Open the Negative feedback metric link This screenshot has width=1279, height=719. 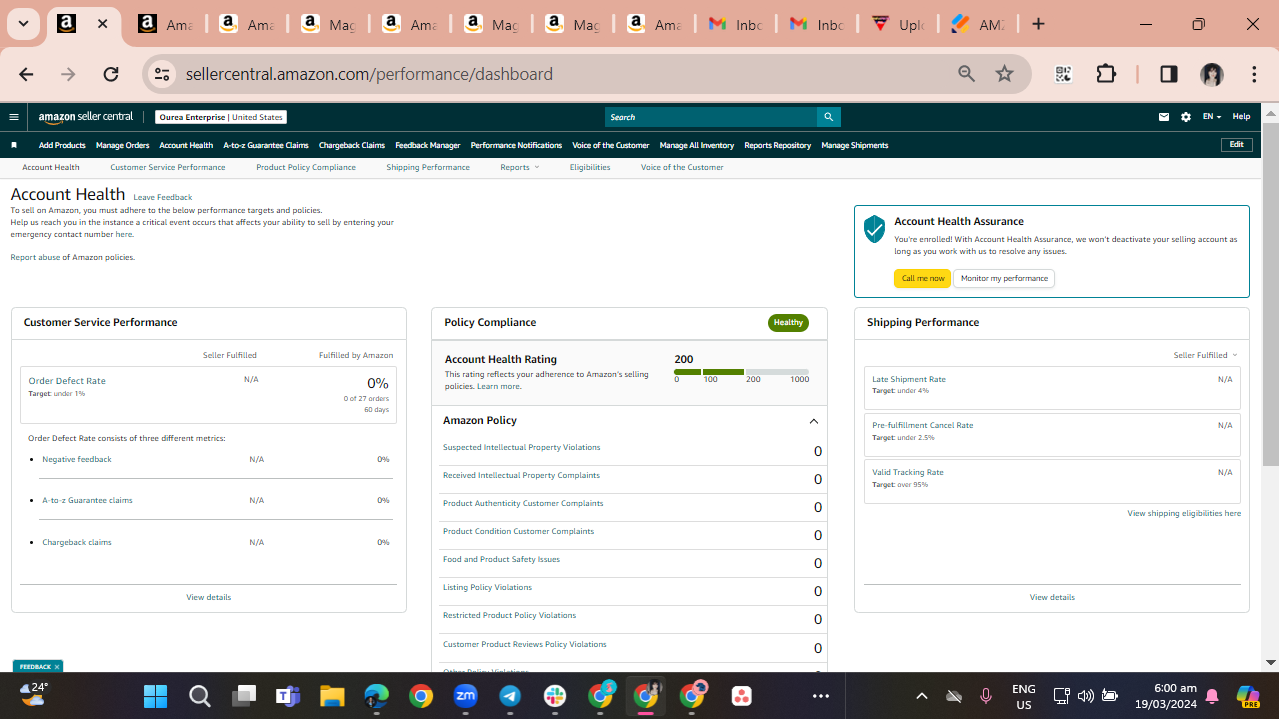77,459
